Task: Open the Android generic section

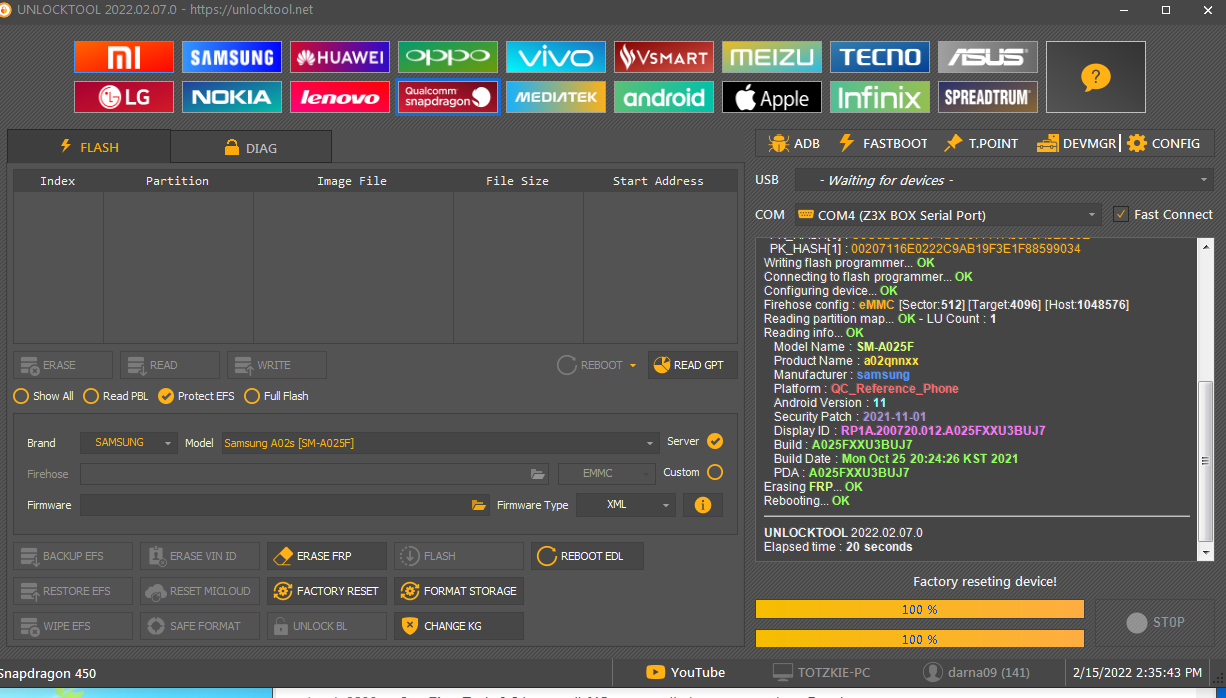Action: [664, 97]
